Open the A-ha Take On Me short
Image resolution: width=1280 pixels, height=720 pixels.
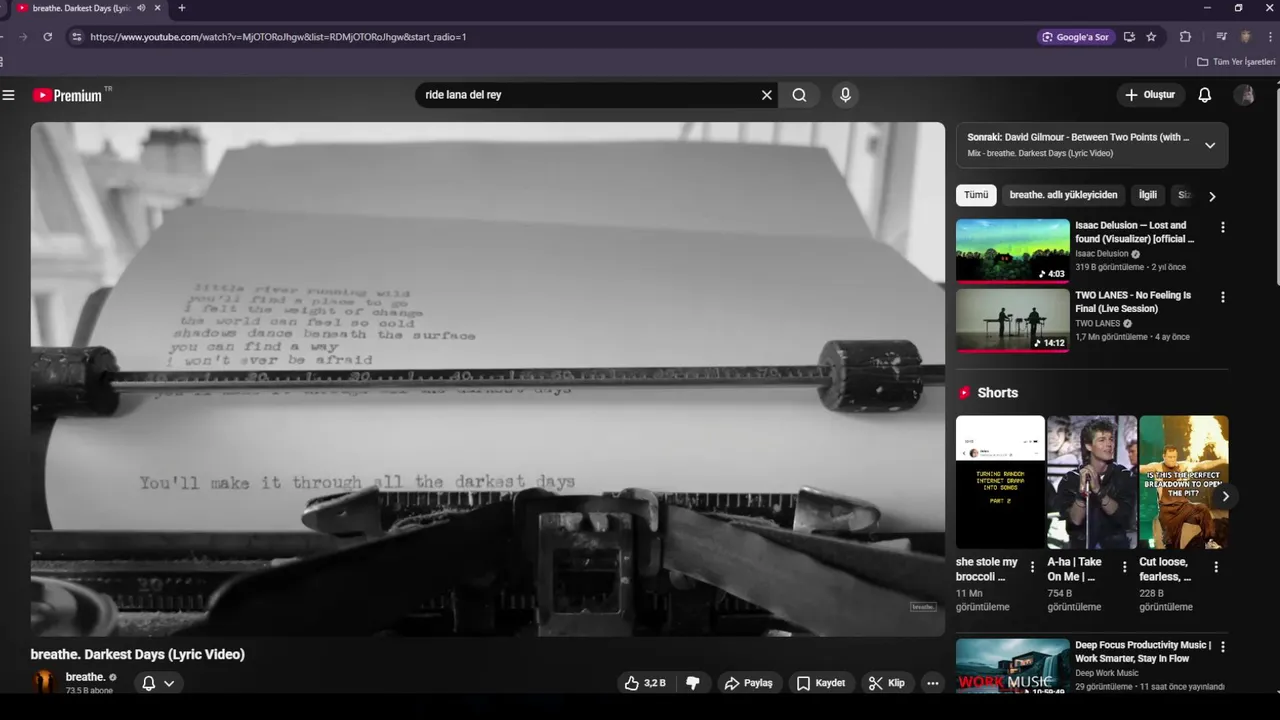[x=1092, y=482]
